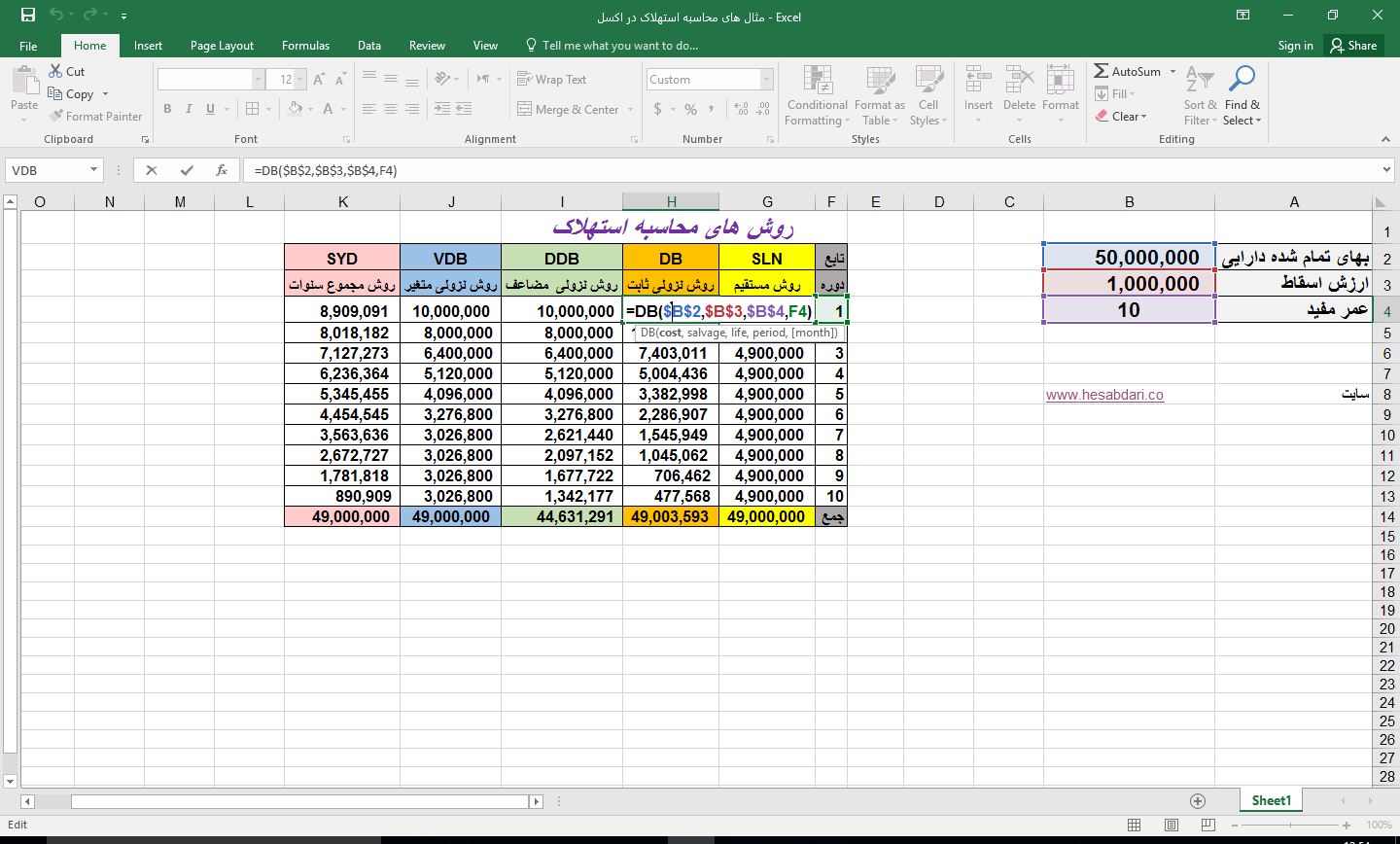Open the www.hesabdari.co hyperlink
1400x844 pixels.
click(x=1104, y=395)
